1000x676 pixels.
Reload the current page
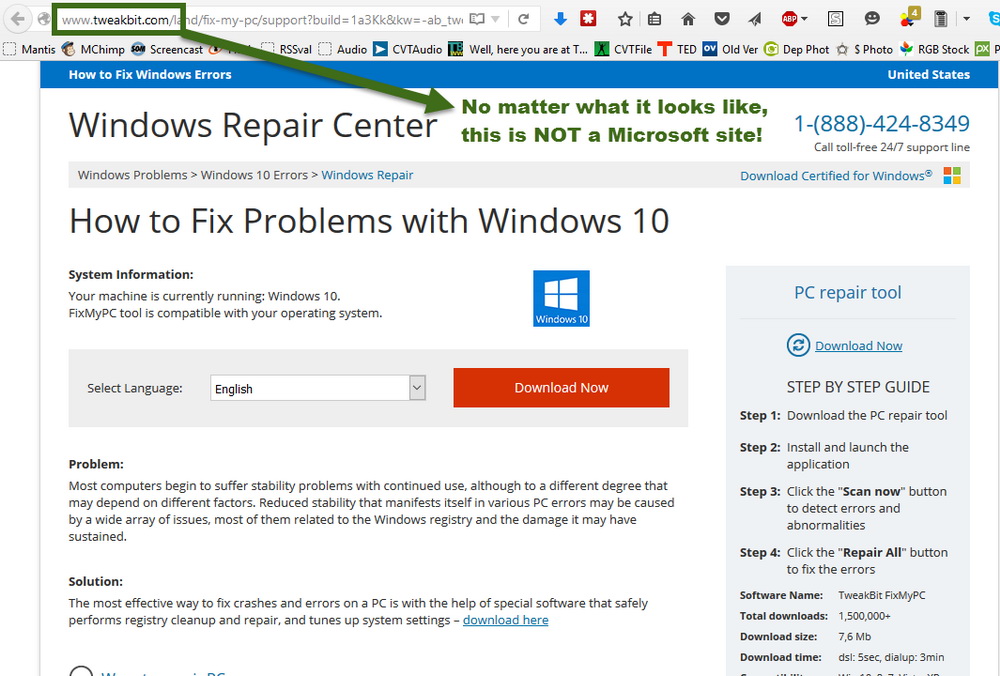524,19
